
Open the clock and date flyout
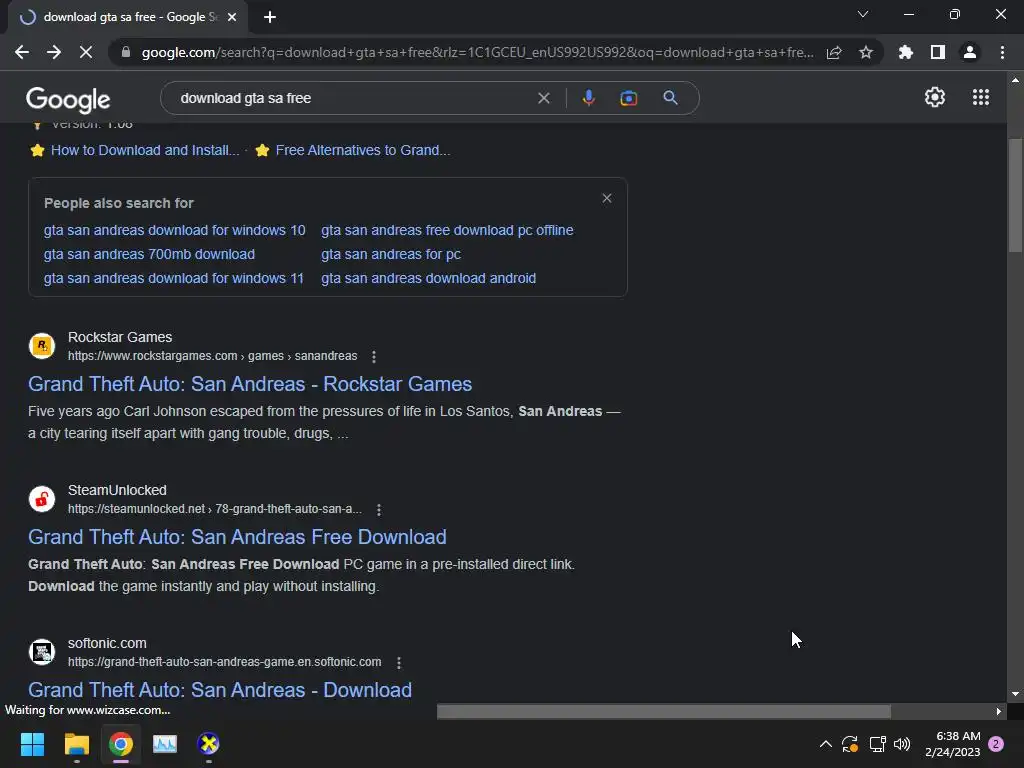(952, 744)
